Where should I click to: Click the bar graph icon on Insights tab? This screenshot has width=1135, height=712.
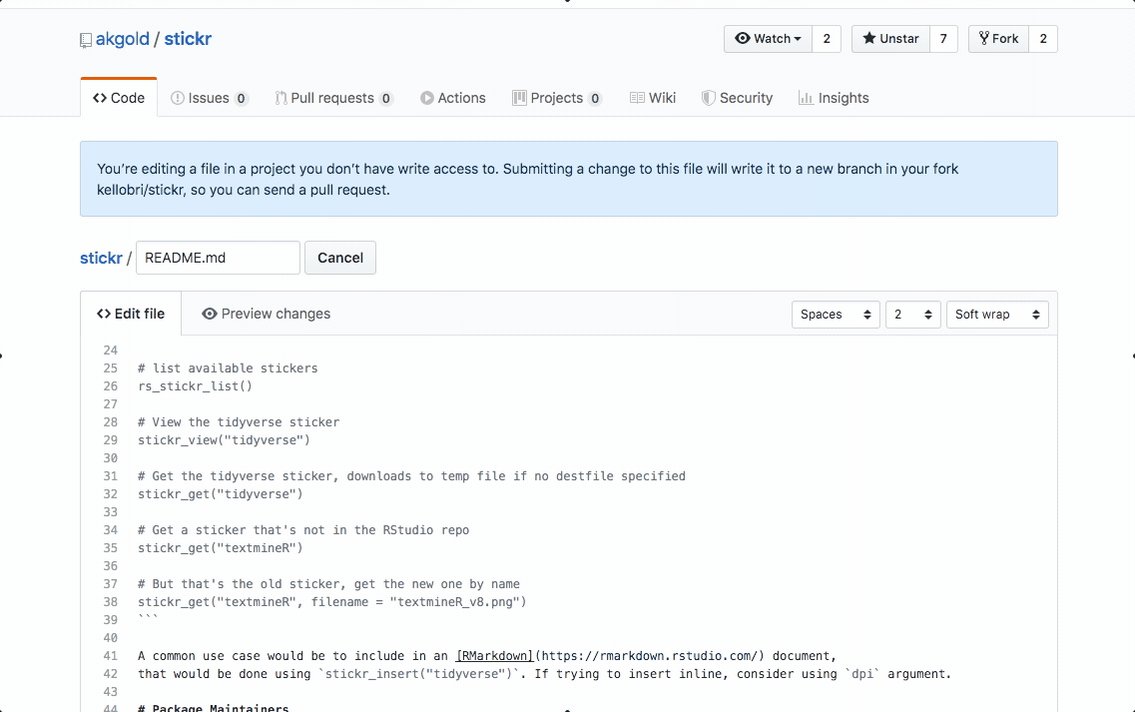pyautogui.click(x=806, y=98)
